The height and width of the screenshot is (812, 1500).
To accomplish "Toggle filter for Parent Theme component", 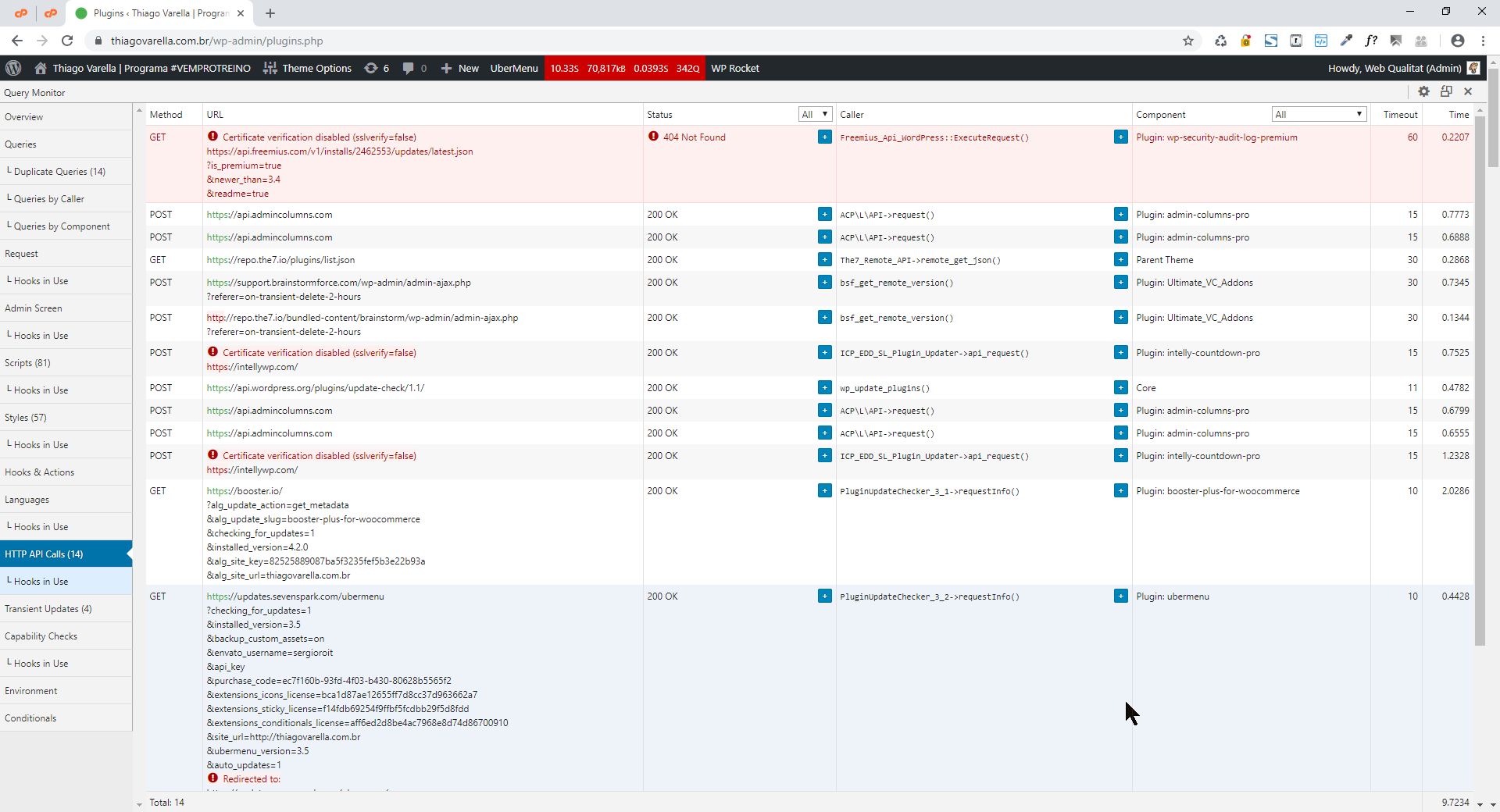I will 1120,260.
